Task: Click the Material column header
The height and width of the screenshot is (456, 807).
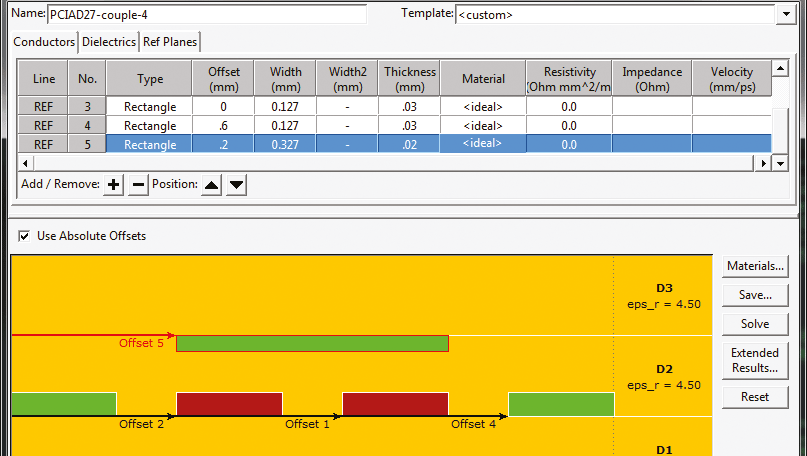Action: 483,78
